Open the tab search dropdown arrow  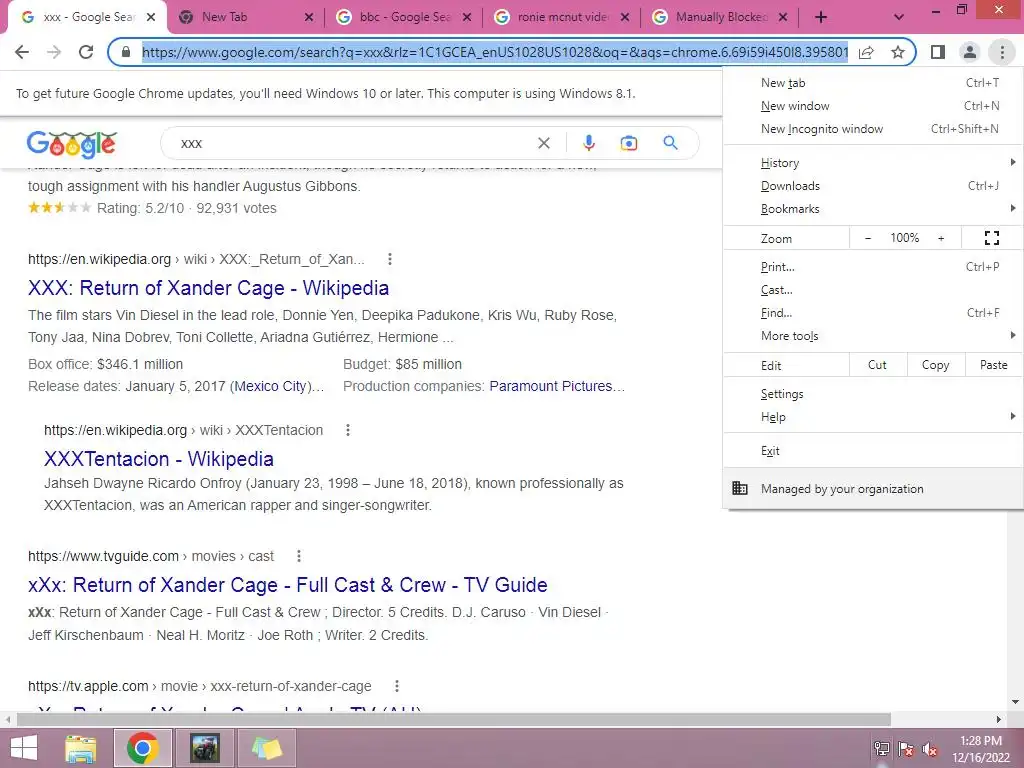point(899,18)
